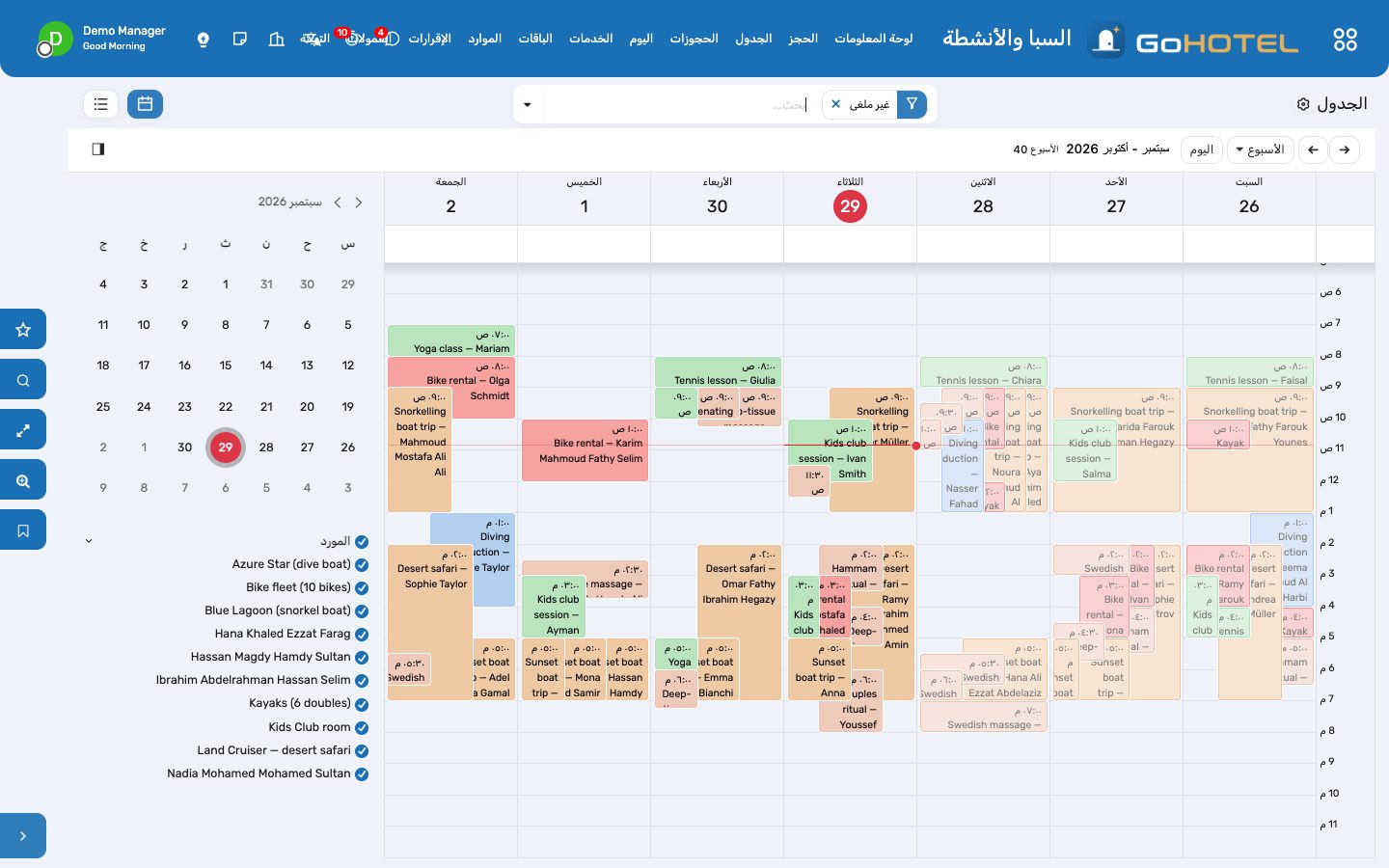Click the اليوم today button
The image size is (1389, 868).
pyautogui.click(x=1202, y=149)
